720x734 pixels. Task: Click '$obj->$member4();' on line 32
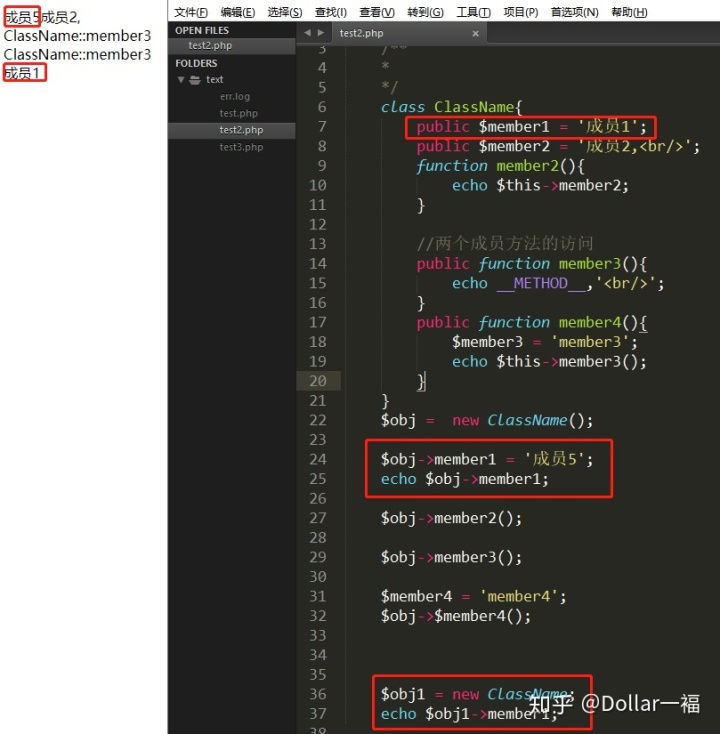click(x=456, y=616)
